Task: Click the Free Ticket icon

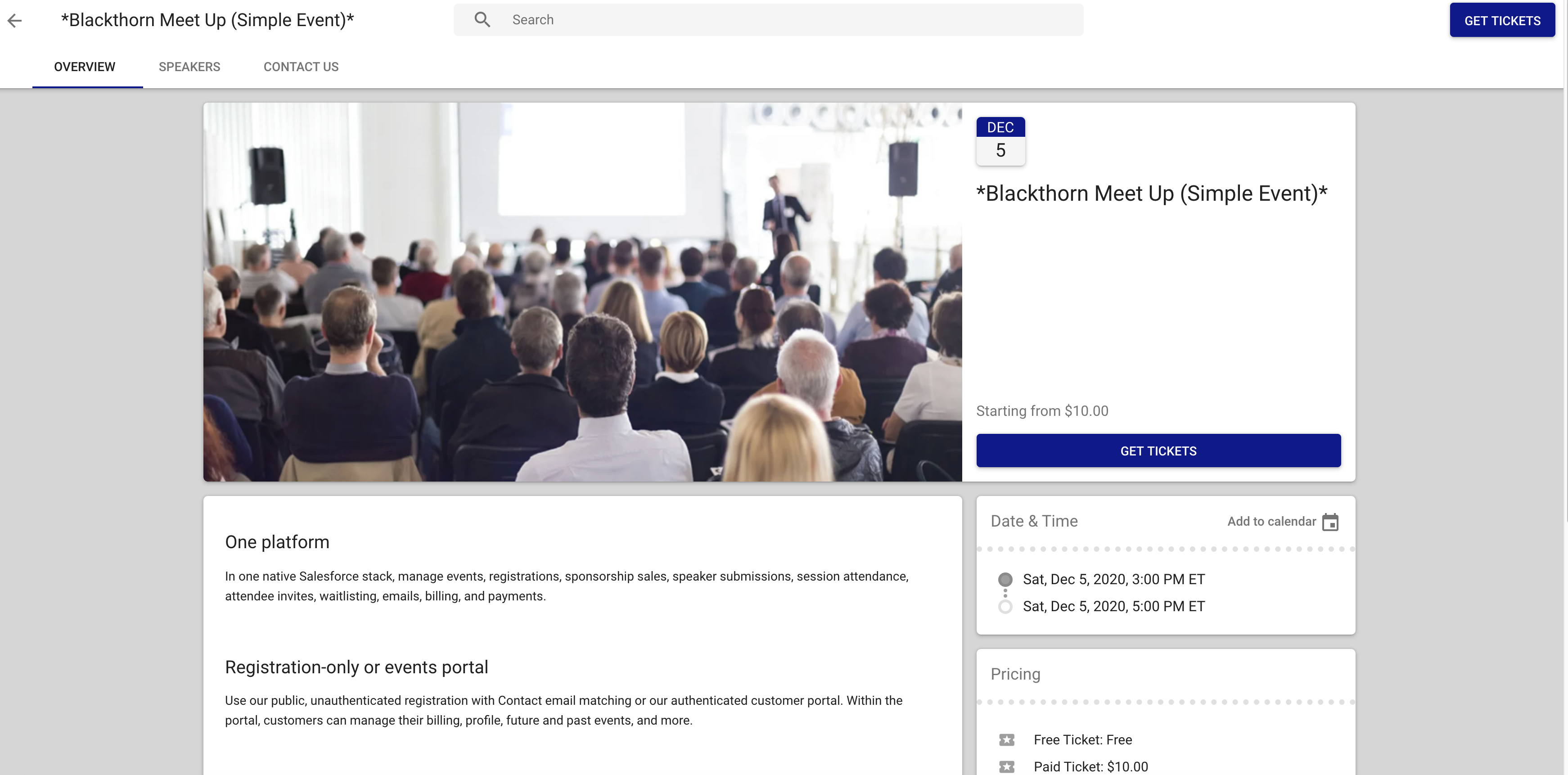Action: click(x=1007, y=740)
